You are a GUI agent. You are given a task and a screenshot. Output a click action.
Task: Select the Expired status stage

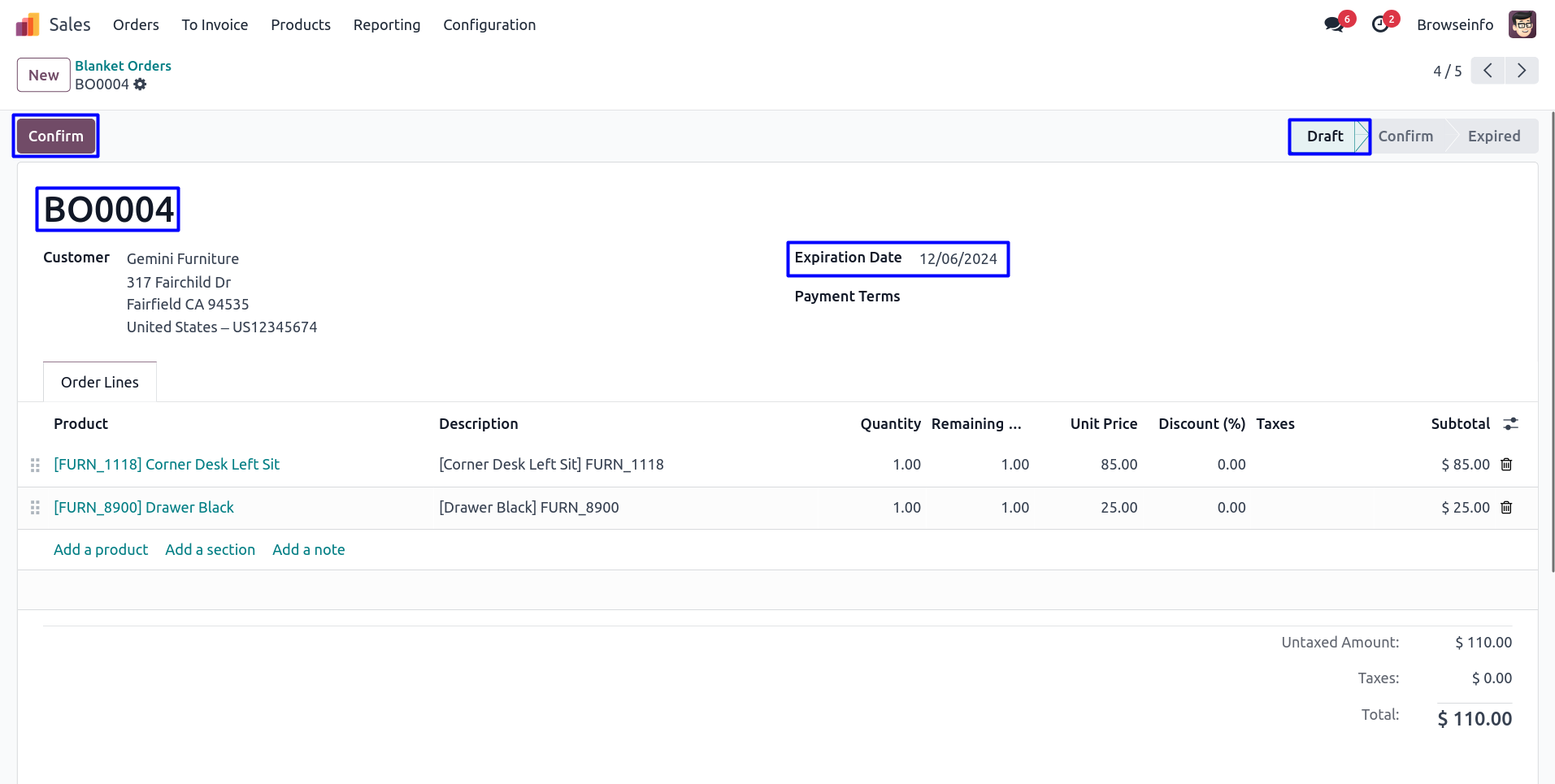tap(1493, 136)
